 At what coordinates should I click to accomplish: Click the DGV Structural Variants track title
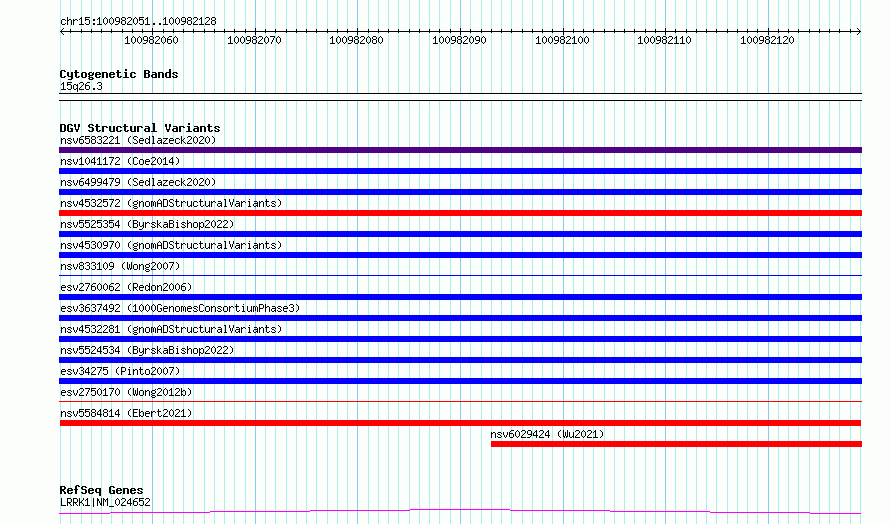click(x=140, y=128)
